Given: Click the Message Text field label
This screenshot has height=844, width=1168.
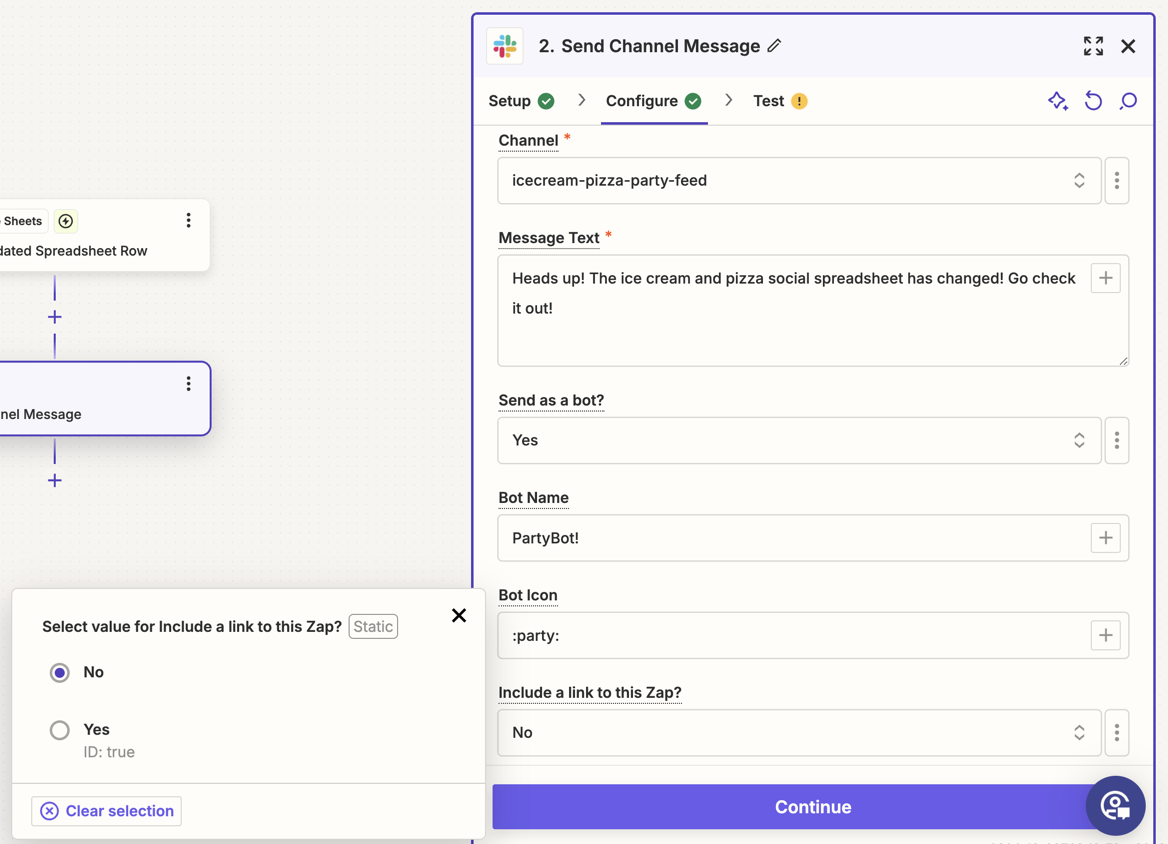Looking at the screenshot, I should pos(549,238).
